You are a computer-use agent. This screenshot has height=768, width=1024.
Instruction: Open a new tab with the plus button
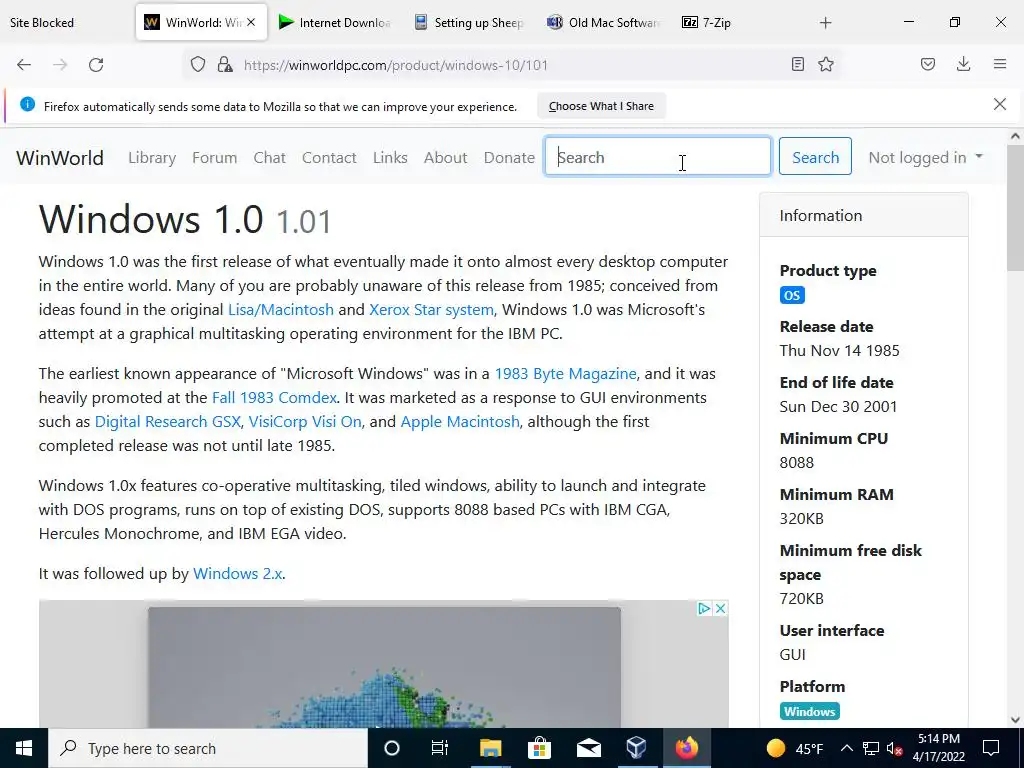pyautogui.click(x=825, y=23)
